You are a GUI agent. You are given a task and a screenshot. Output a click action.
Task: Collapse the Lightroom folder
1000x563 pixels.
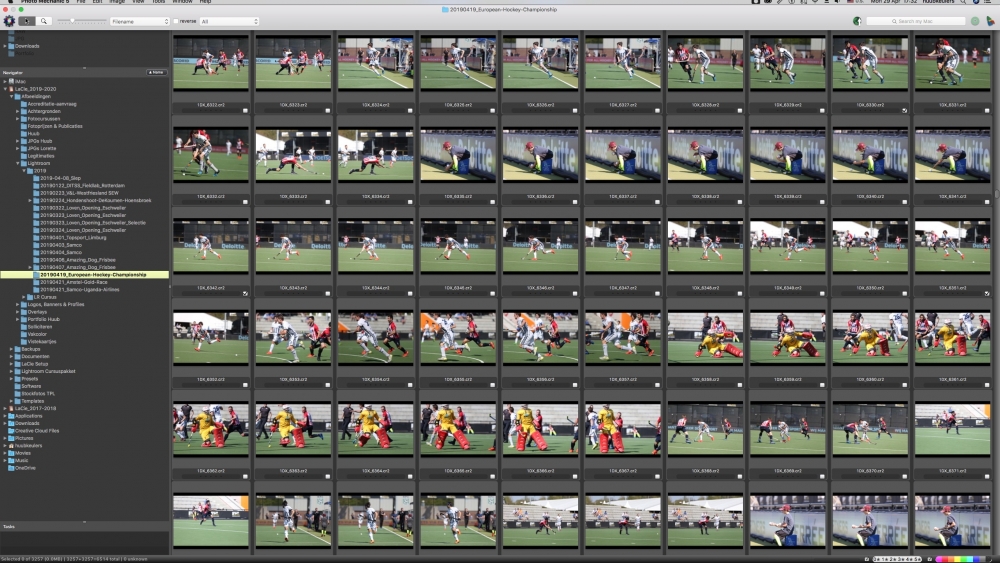(x=17, y=163)
